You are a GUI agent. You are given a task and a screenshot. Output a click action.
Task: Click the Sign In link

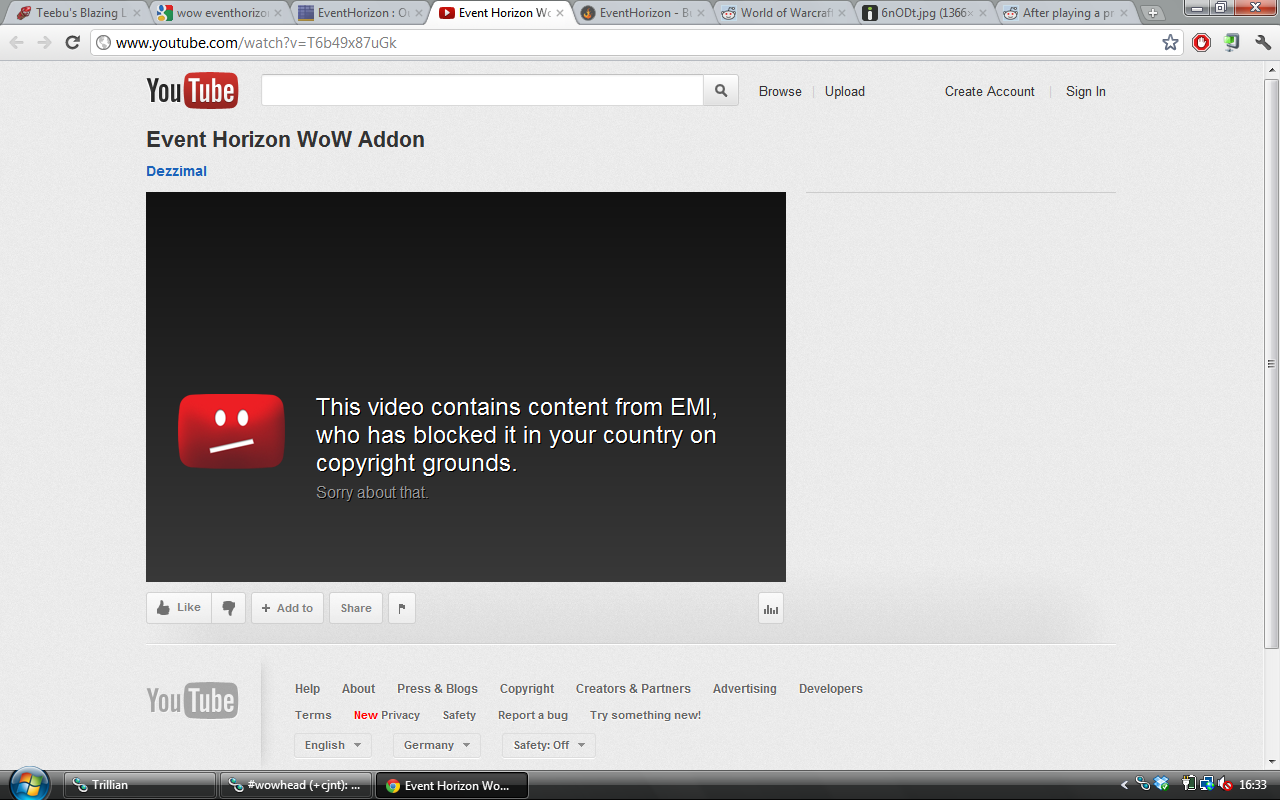pos(1085,91)
